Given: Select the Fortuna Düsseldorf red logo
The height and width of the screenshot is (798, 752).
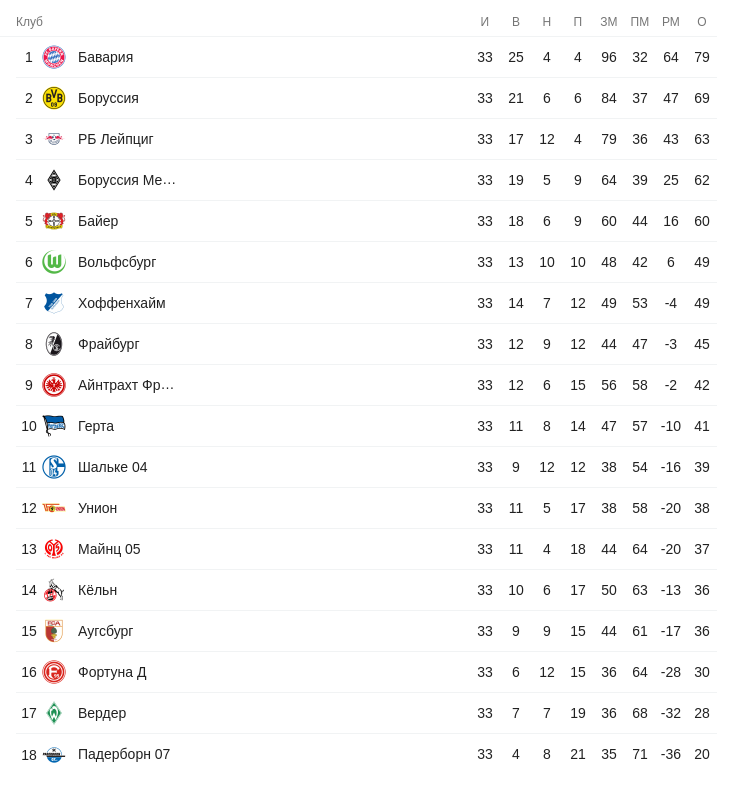Looking at the screenshot, I should coord(54,672).
